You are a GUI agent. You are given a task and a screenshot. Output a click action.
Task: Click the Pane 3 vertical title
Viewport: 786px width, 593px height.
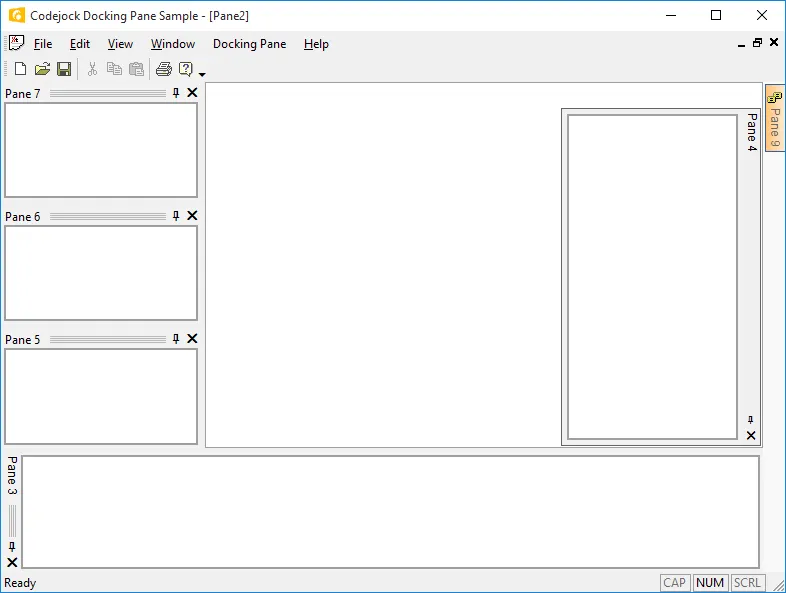click(x=12, y=475)
